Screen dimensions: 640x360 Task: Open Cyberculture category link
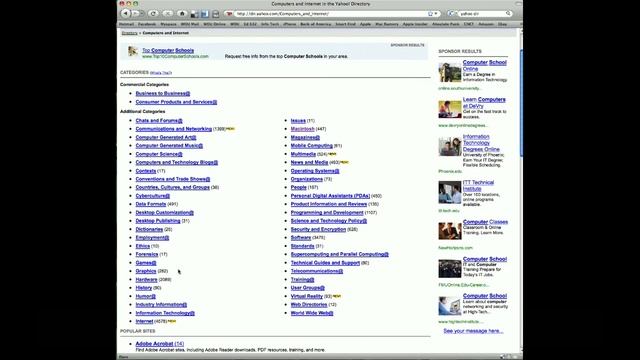click(x=152, y=196)
